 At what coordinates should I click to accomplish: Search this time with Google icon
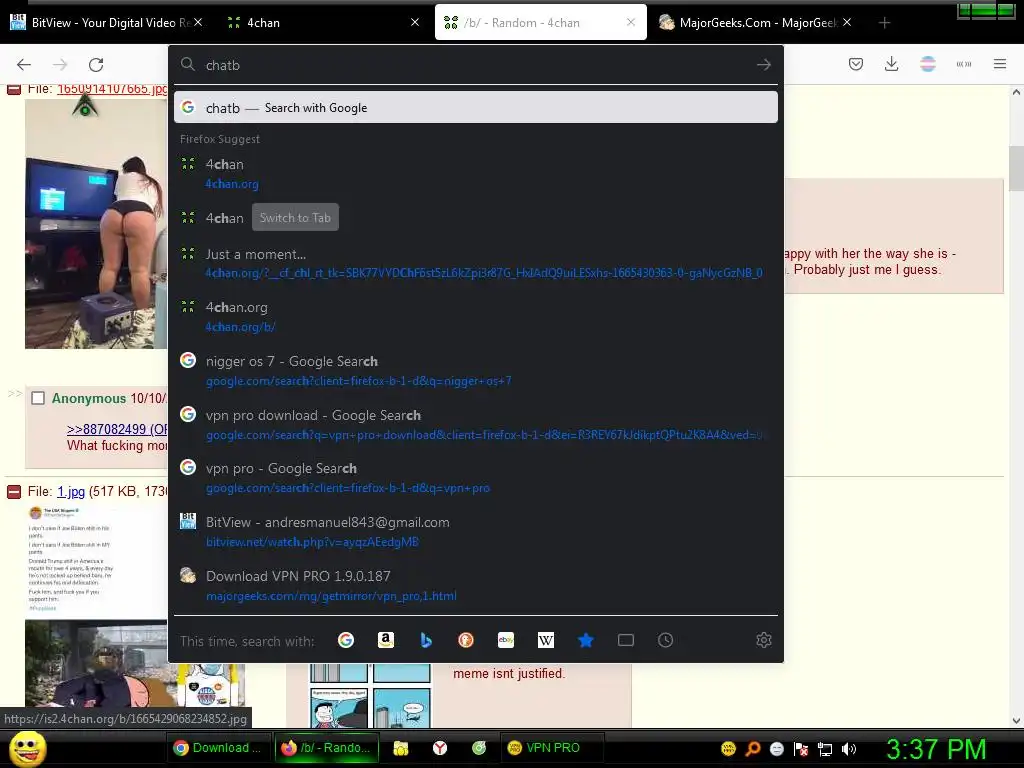pos(345,640)
